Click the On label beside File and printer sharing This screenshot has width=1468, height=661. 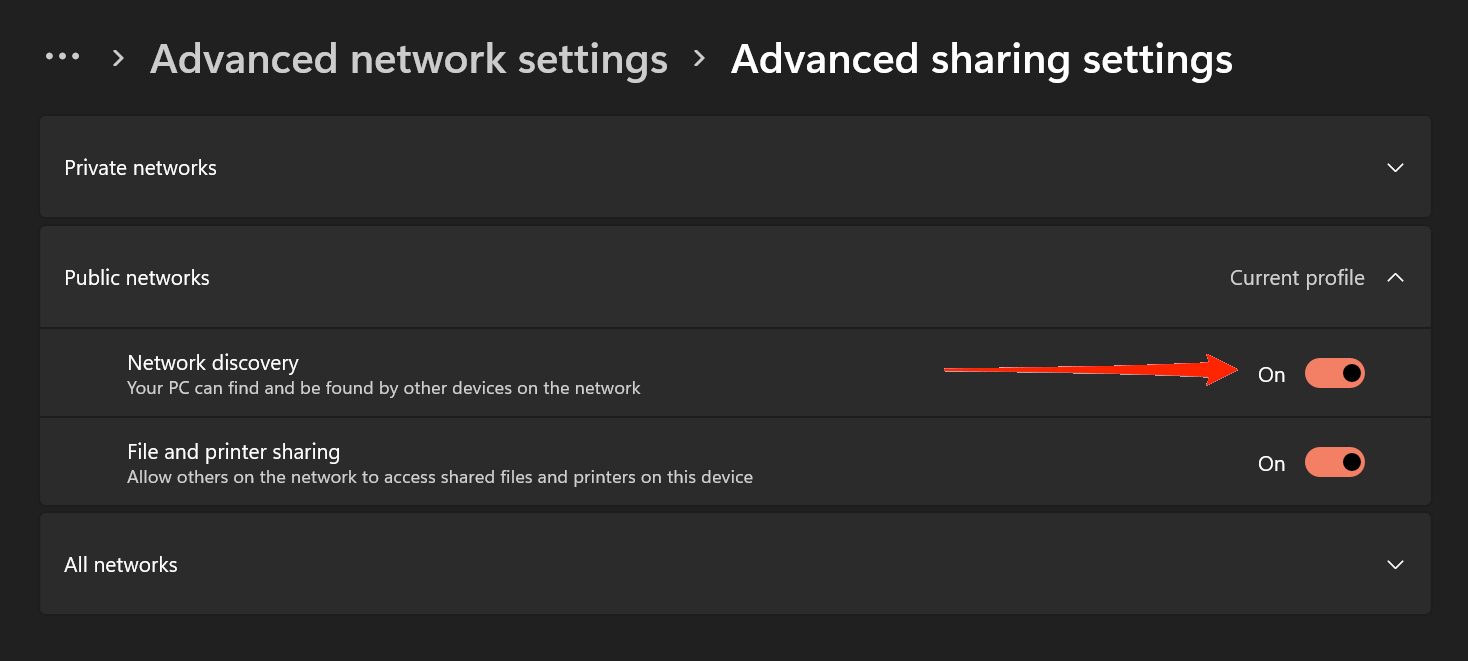(x=1270, y=463)
